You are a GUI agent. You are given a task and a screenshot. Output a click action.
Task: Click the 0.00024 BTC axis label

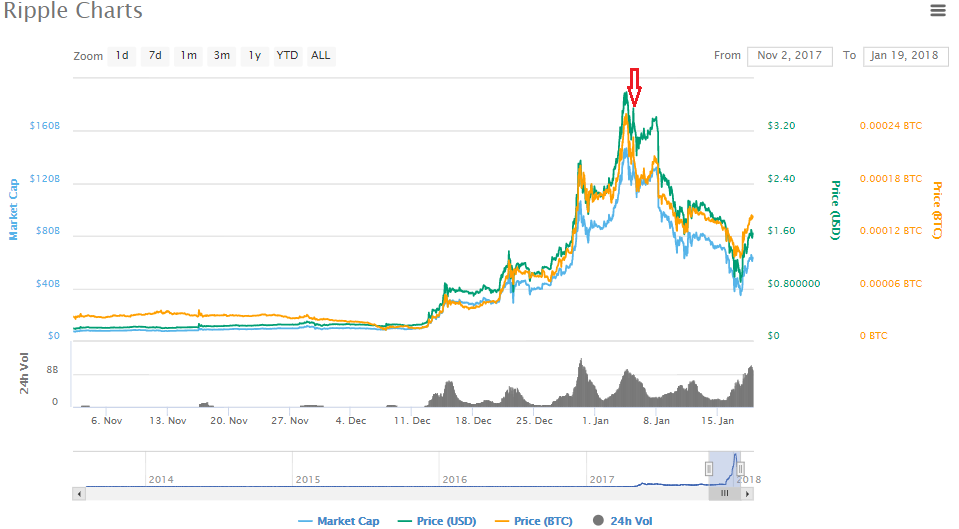890,126
